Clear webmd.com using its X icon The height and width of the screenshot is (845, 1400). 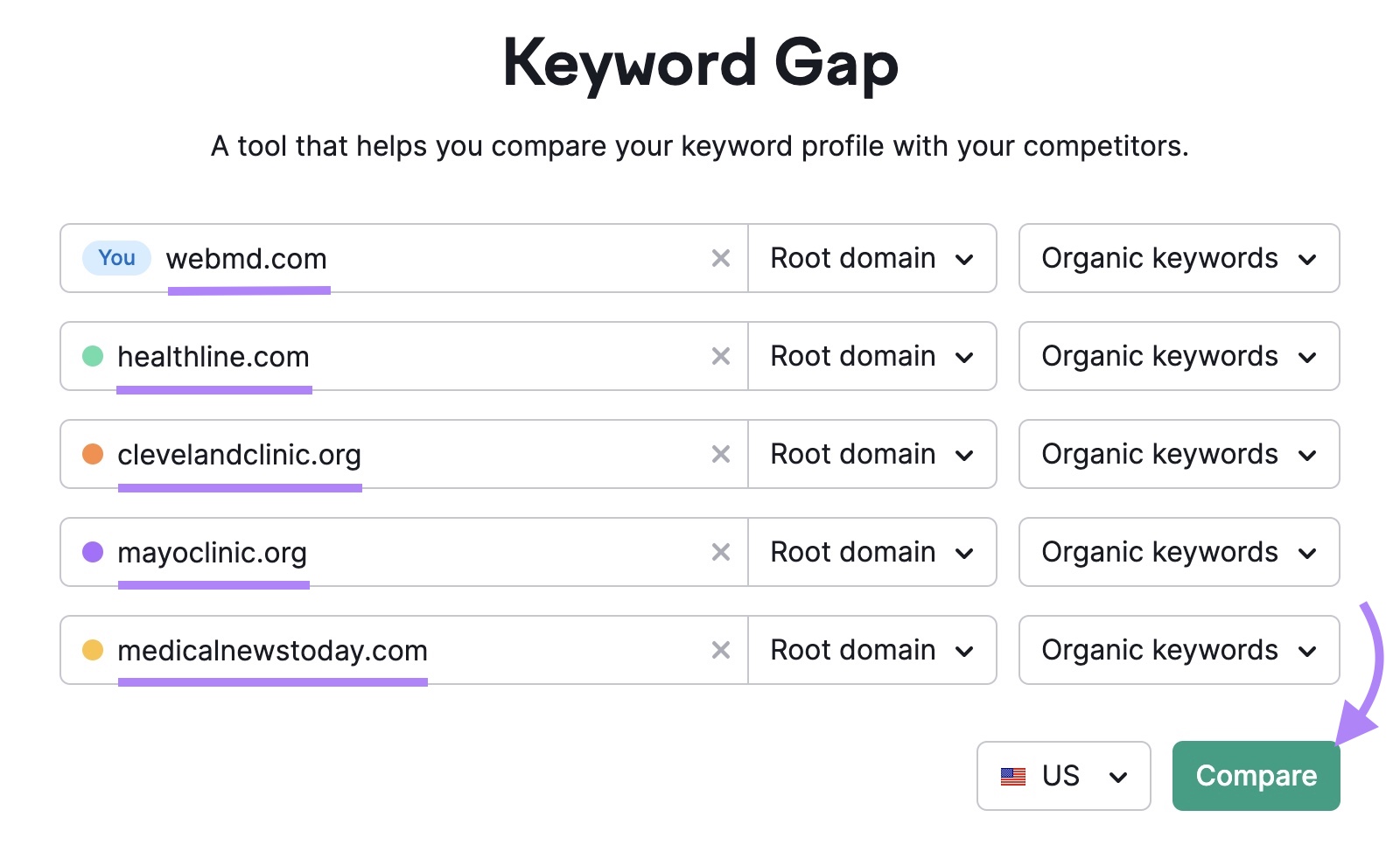pos(721,258)
